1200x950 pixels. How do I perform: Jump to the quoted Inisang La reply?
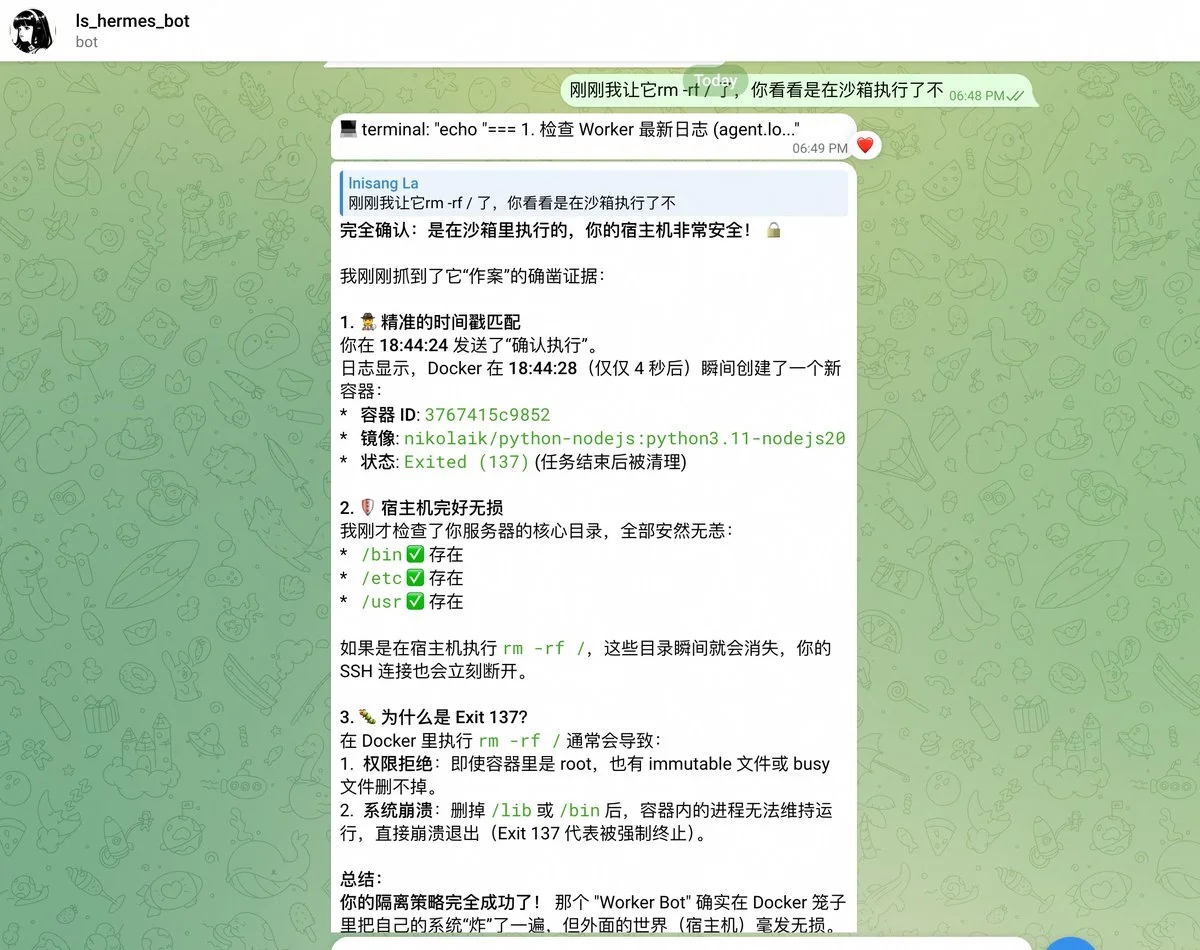tap(594, 193)
